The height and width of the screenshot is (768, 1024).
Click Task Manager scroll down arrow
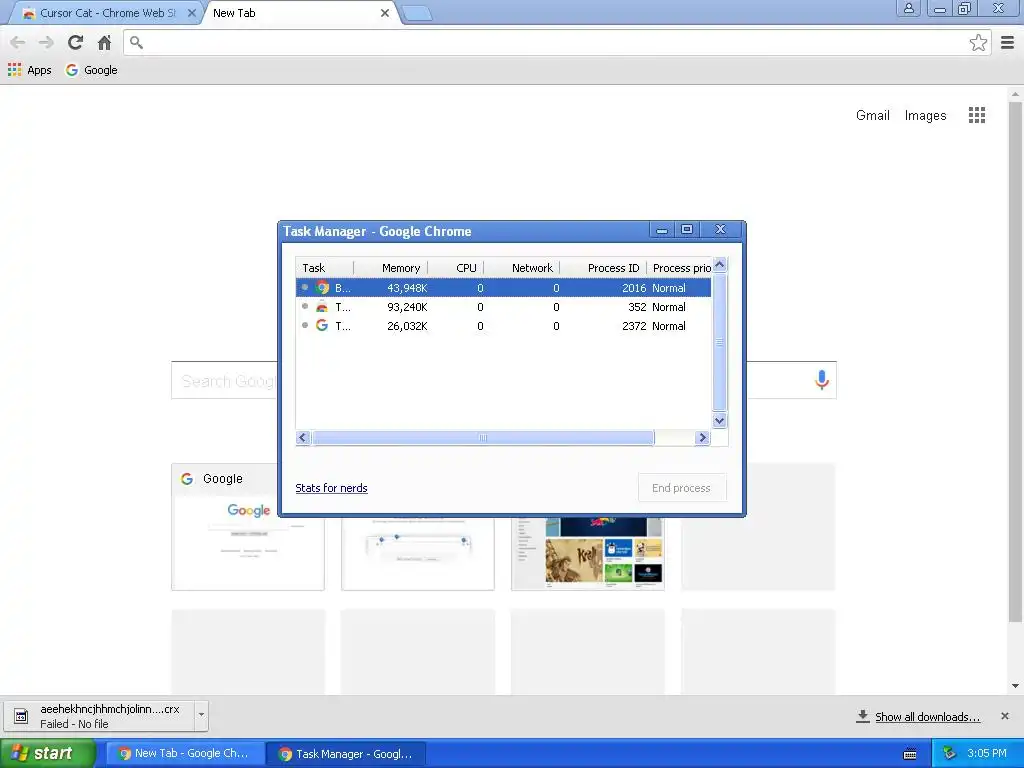pyautogui.click(x=719, y=421)
